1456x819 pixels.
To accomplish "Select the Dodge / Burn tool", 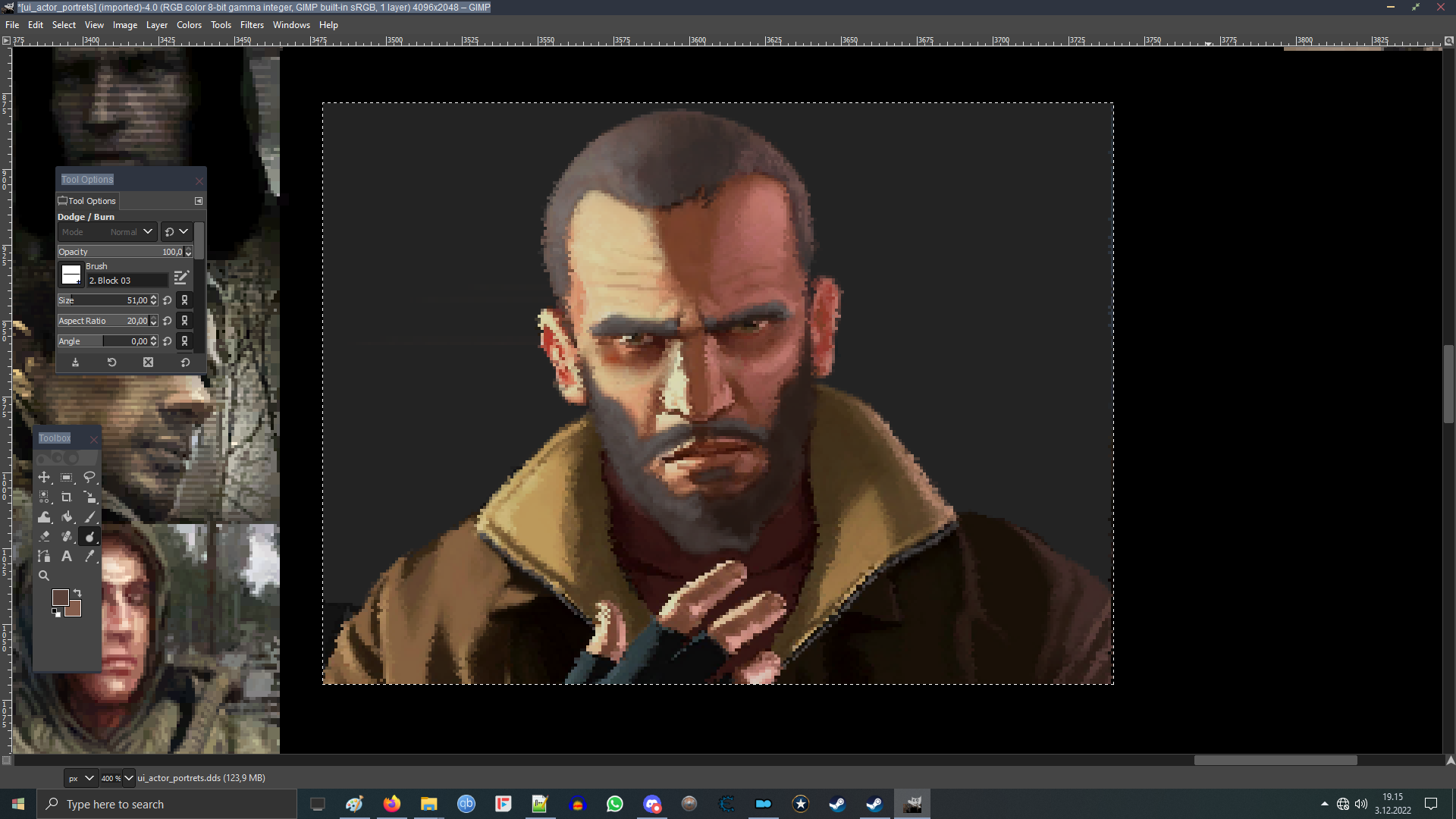I will pyautogui.click(x=89, y=536).
